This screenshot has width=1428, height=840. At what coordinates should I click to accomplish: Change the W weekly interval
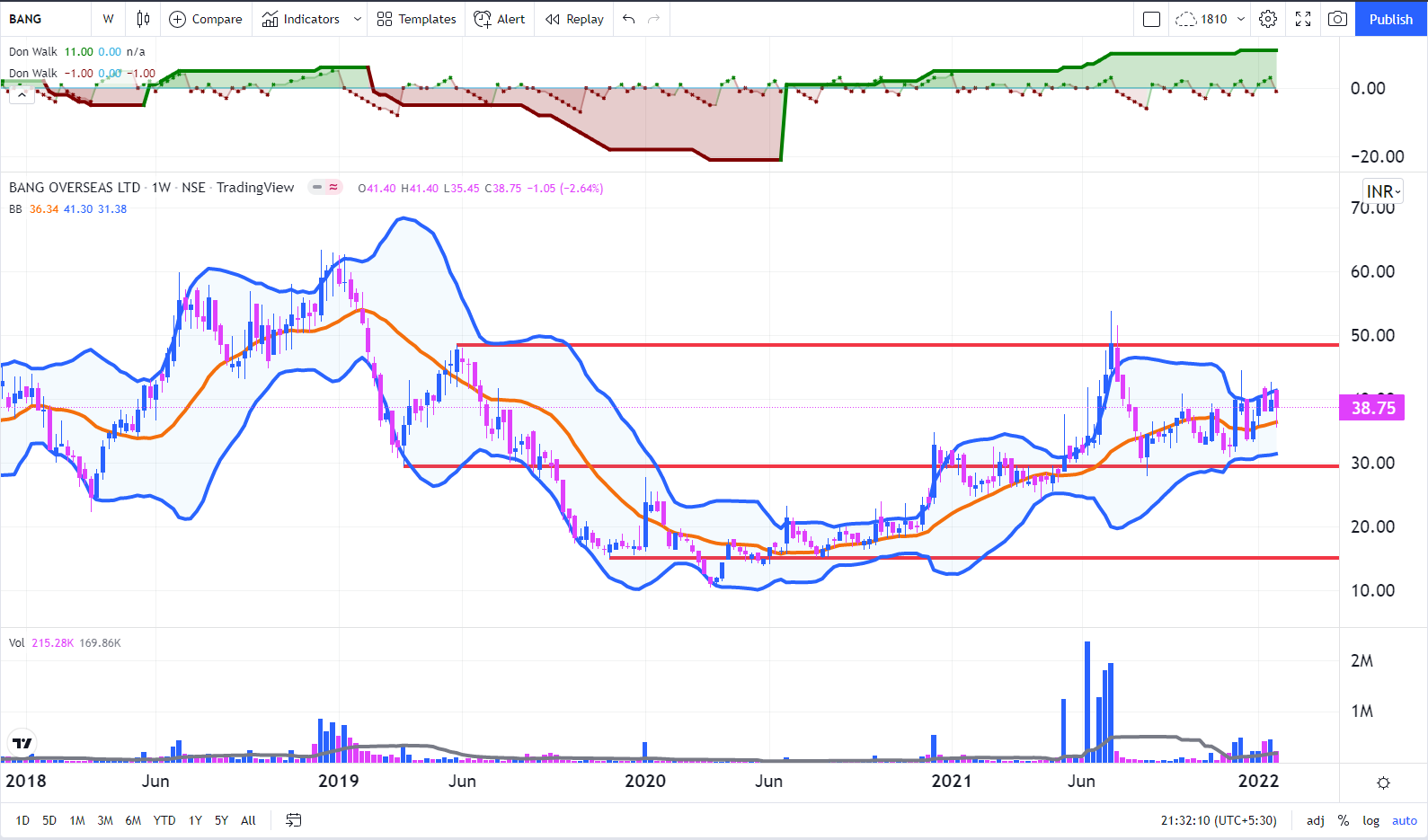pos(108,19)
